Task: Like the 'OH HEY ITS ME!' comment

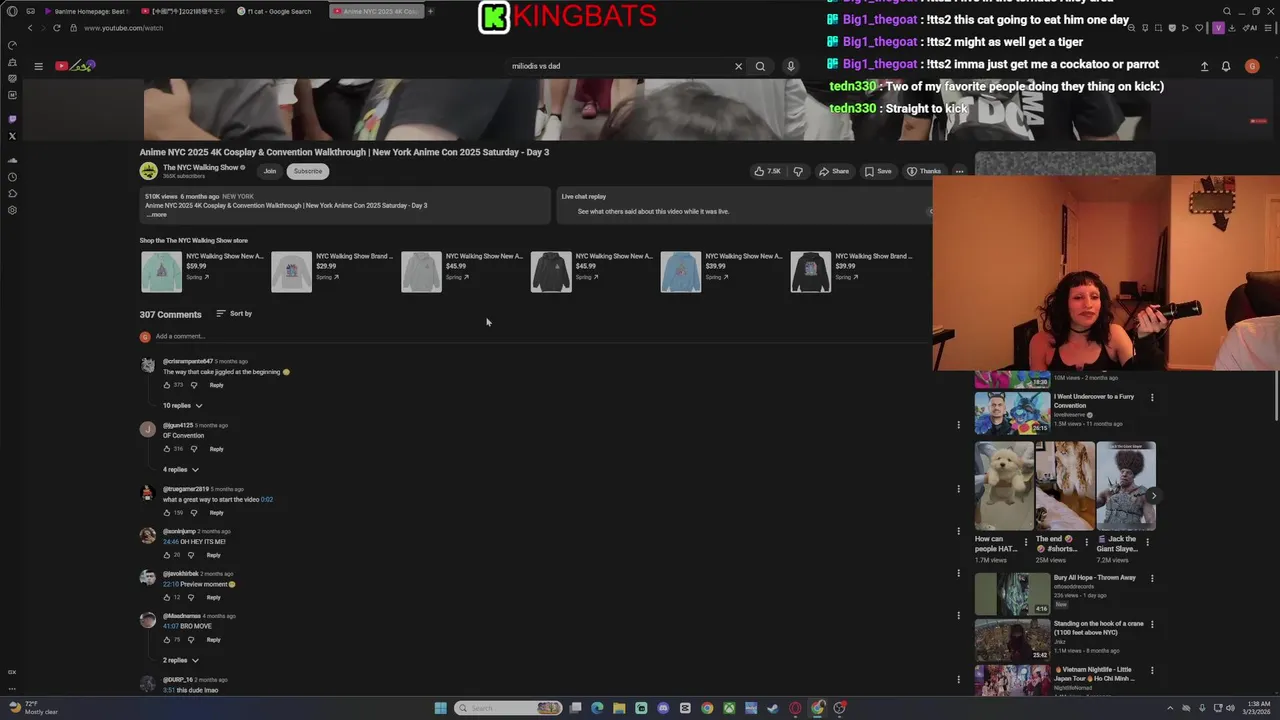Action: 167,555
